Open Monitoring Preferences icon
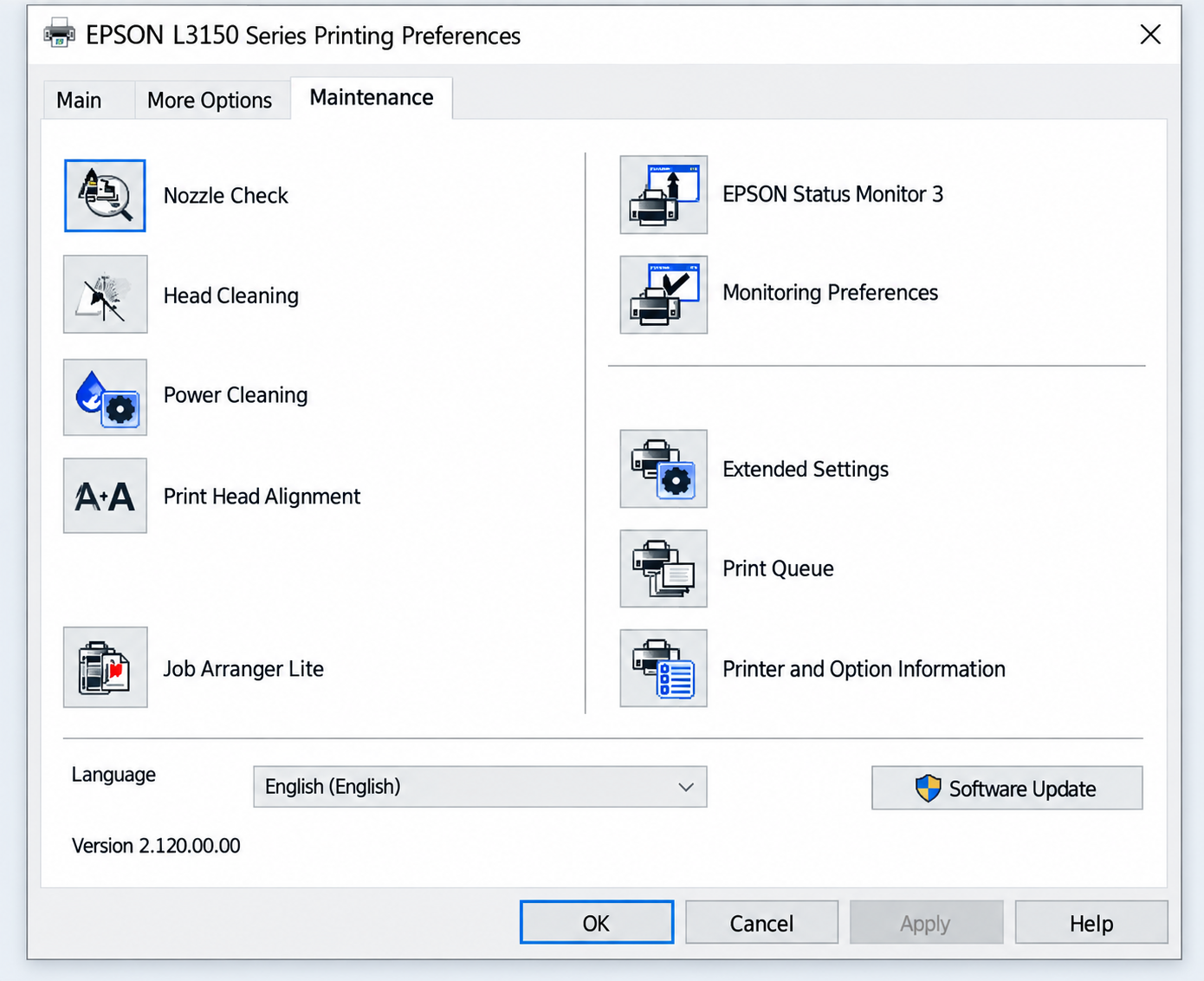 (x=663, y=295)
